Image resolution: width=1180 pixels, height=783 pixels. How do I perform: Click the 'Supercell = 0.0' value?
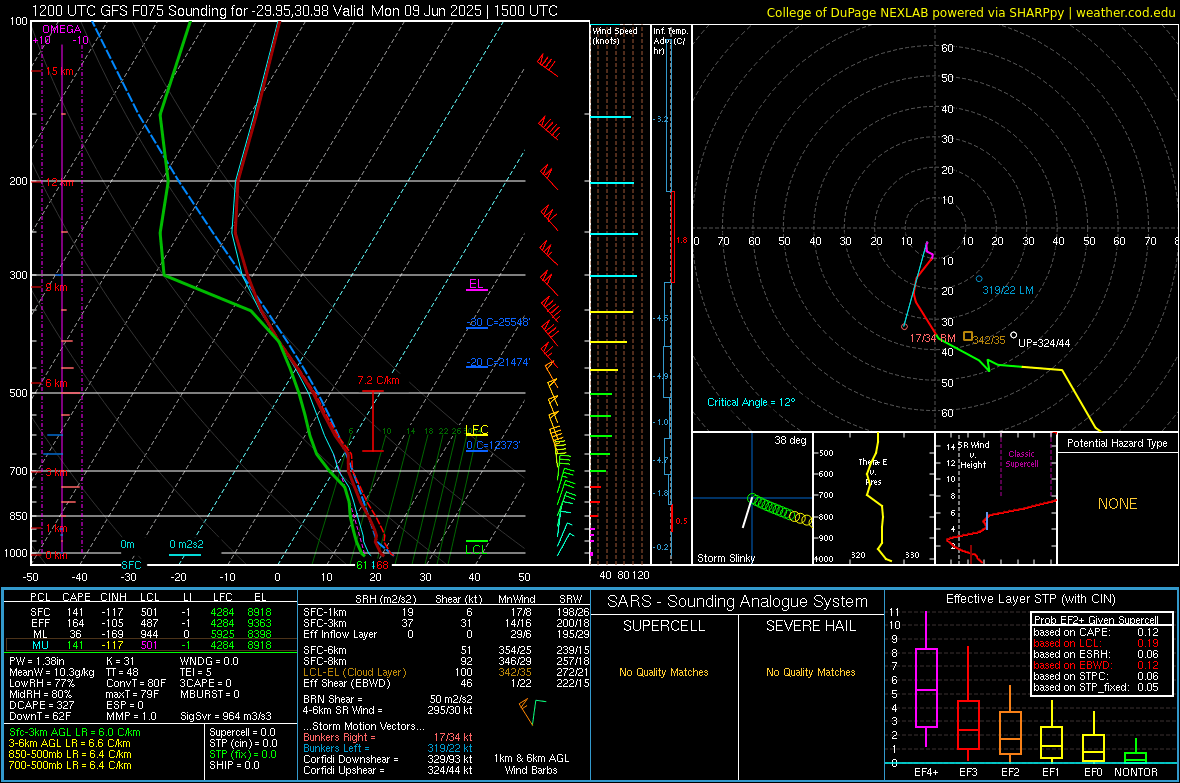point(242,732)
